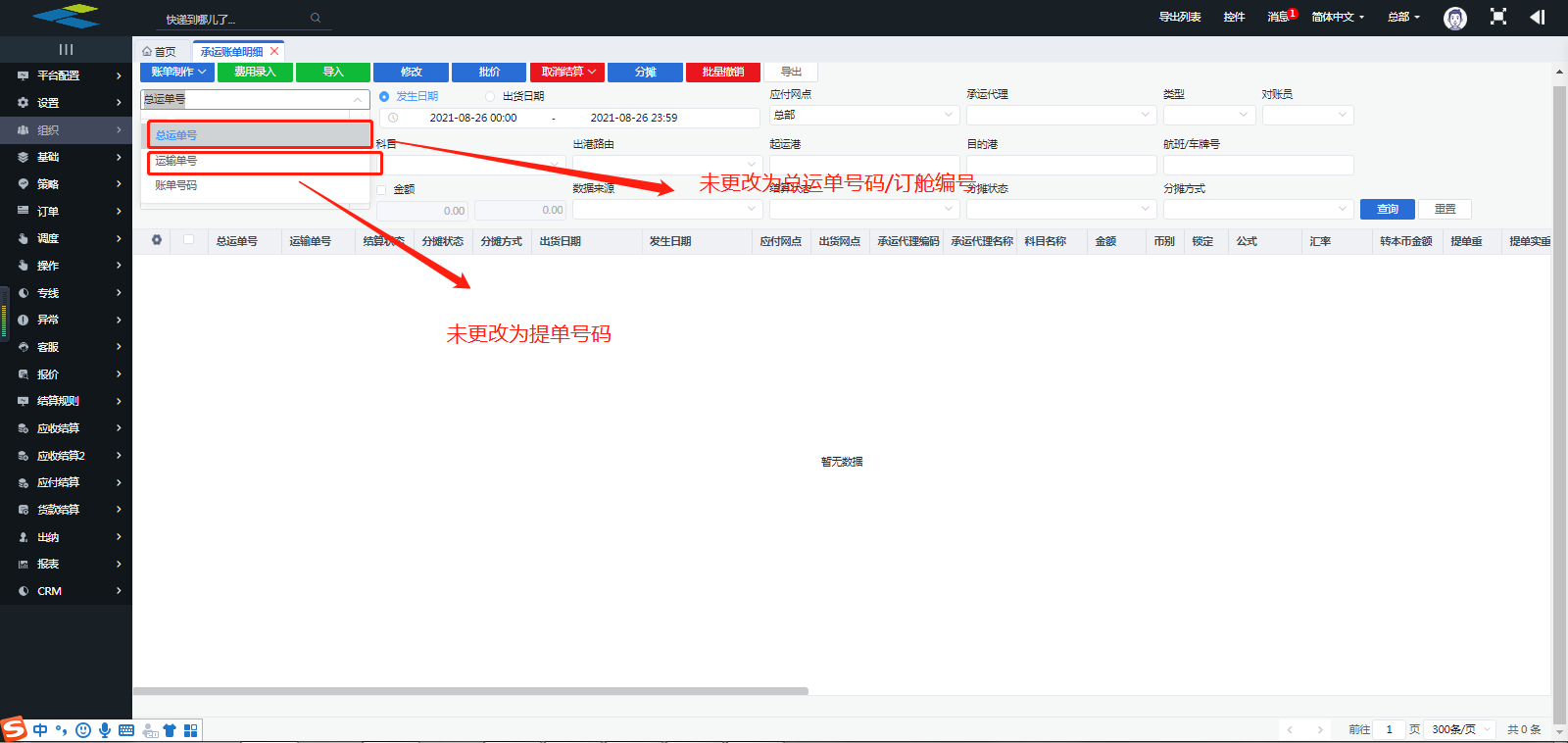Open Sogou skin shirt icon
This screenshot has width=1568, height=743.
click(x=170, y=730)
